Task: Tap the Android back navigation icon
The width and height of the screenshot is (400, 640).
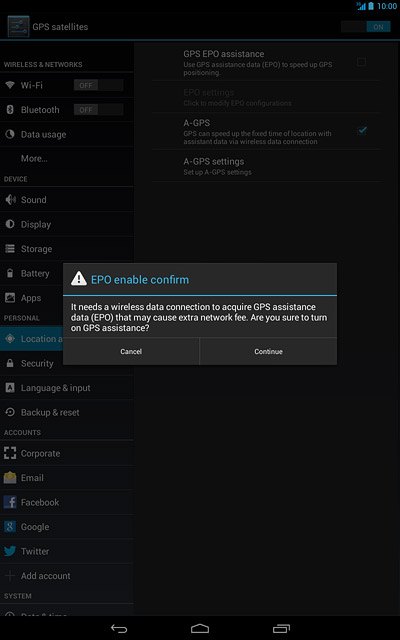Action: 119,629
